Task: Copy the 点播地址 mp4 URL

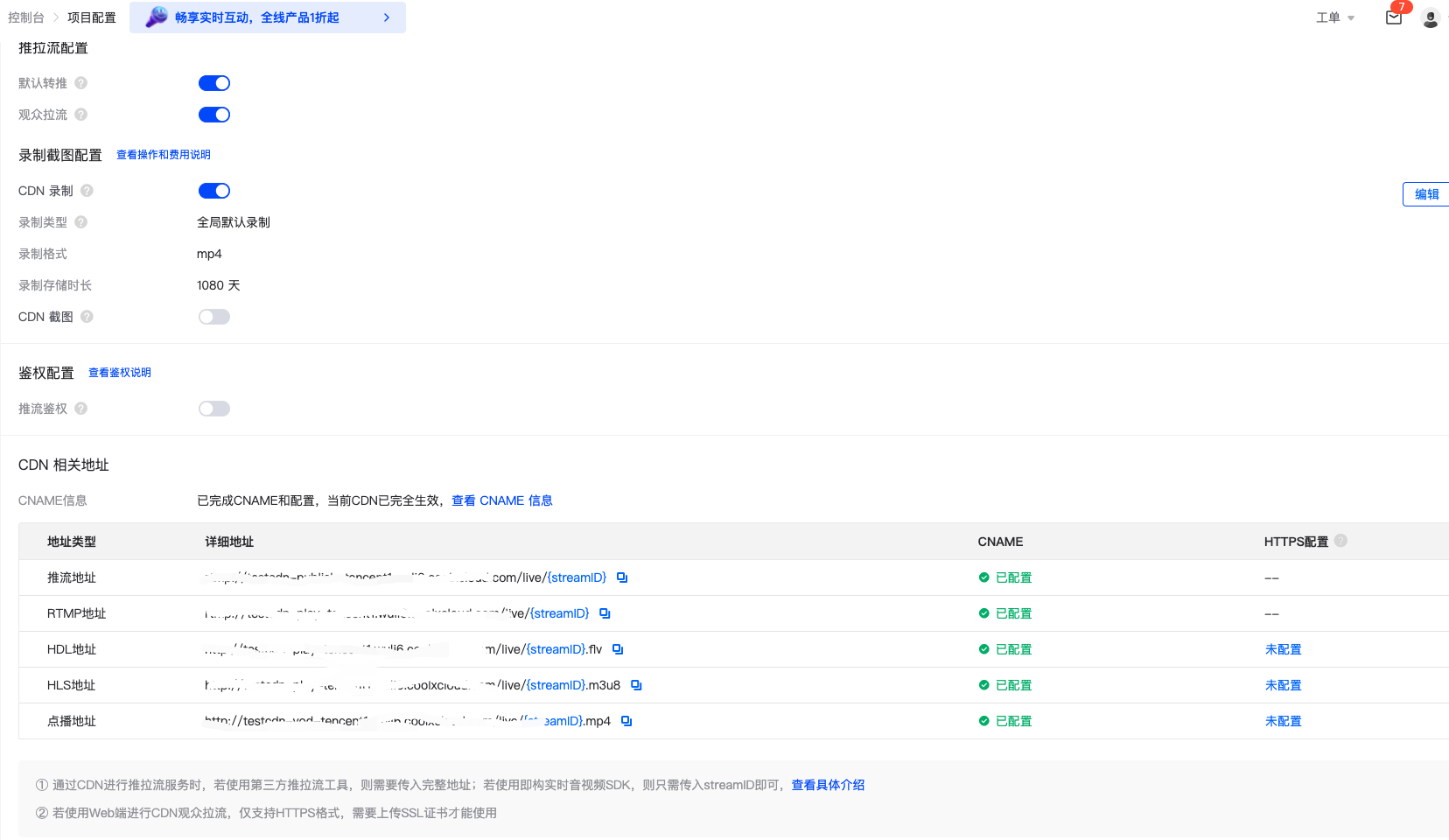Action: [x=626, y=721]
